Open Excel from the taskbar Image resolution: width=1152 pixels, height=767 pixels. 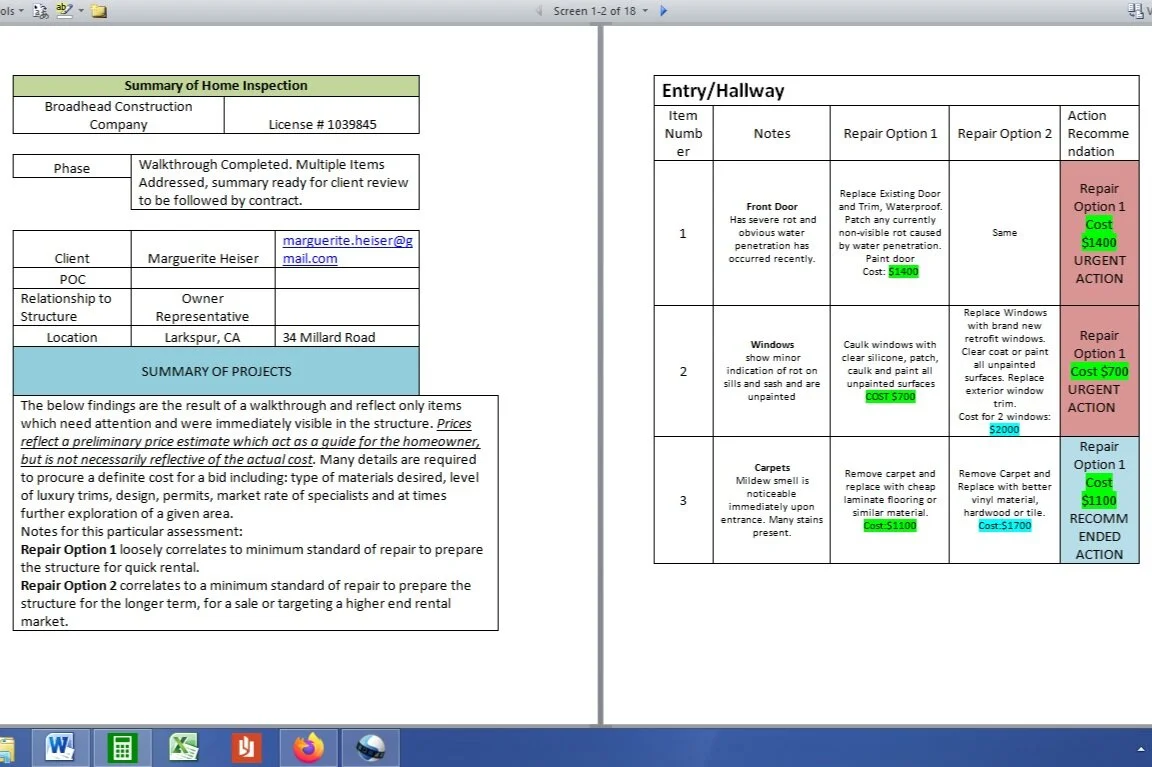click(x=184, y=748)
